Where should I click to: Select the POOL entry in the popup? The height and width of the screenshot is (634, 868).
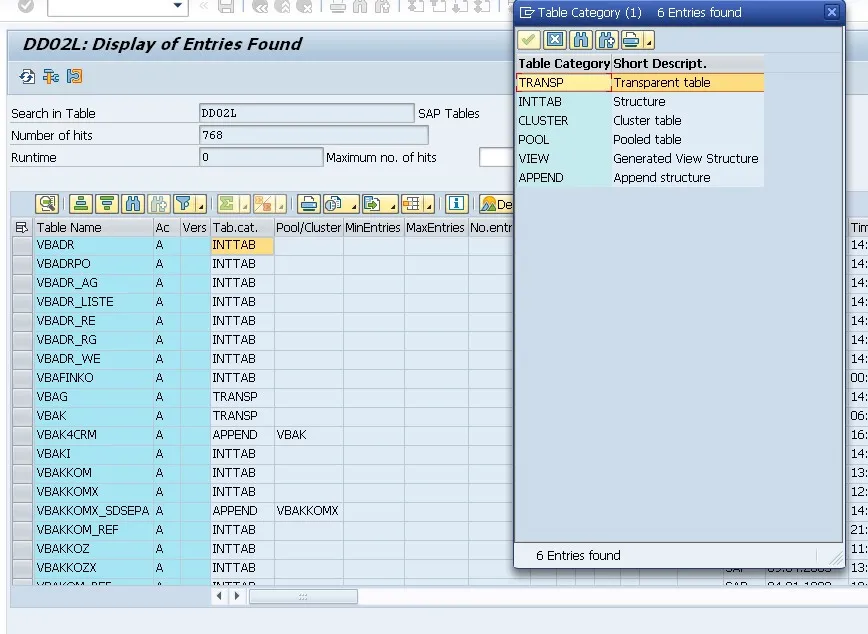click(640, 140)
